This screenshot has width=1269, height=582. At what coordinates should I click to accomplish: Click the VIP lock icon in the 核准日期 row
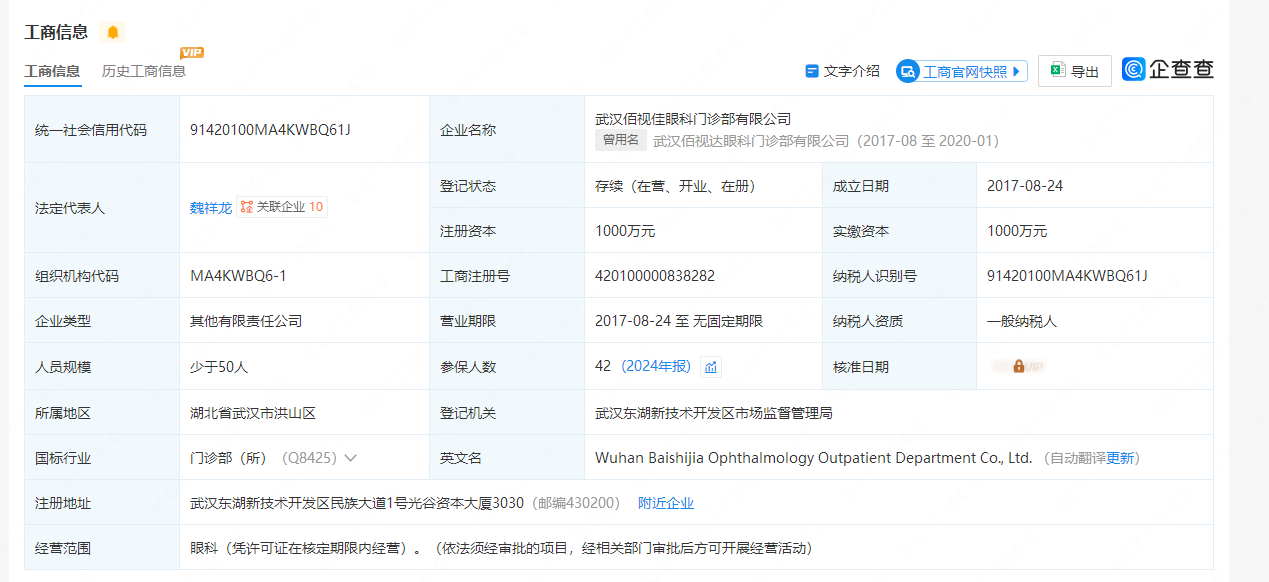tap(1018, 367)
